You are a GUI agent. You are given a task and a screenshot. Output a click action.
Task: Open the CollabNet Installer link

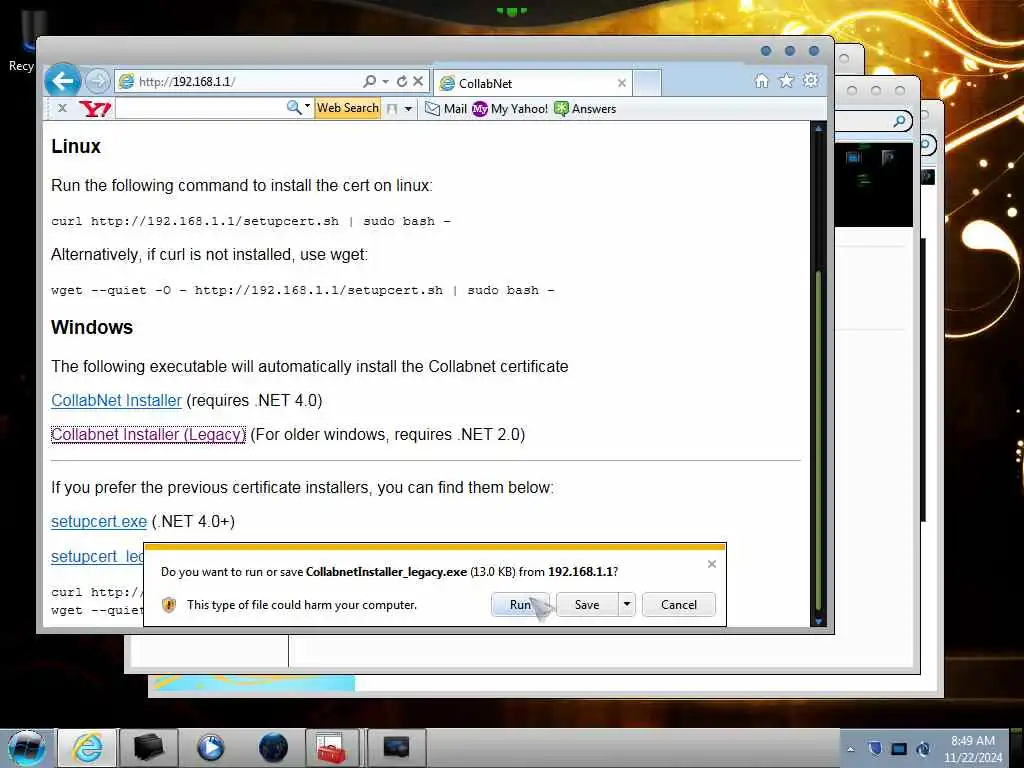[116, 400]
